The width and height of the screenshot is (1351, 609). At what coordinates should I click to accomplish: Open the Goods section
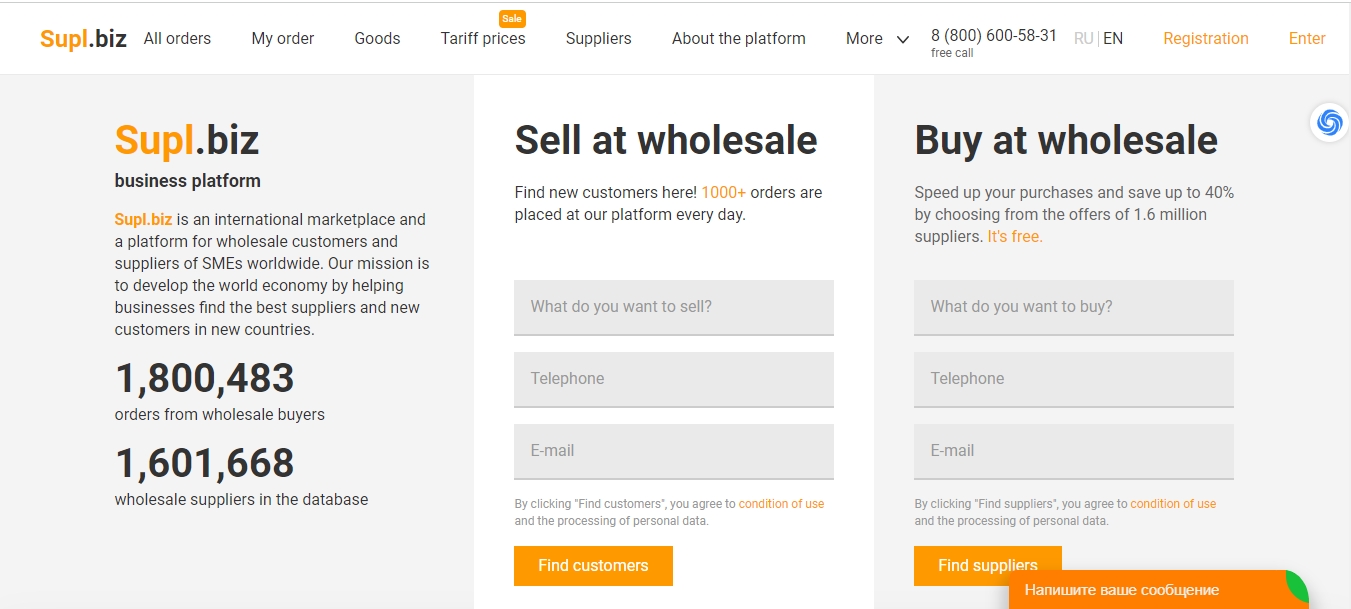377,38
